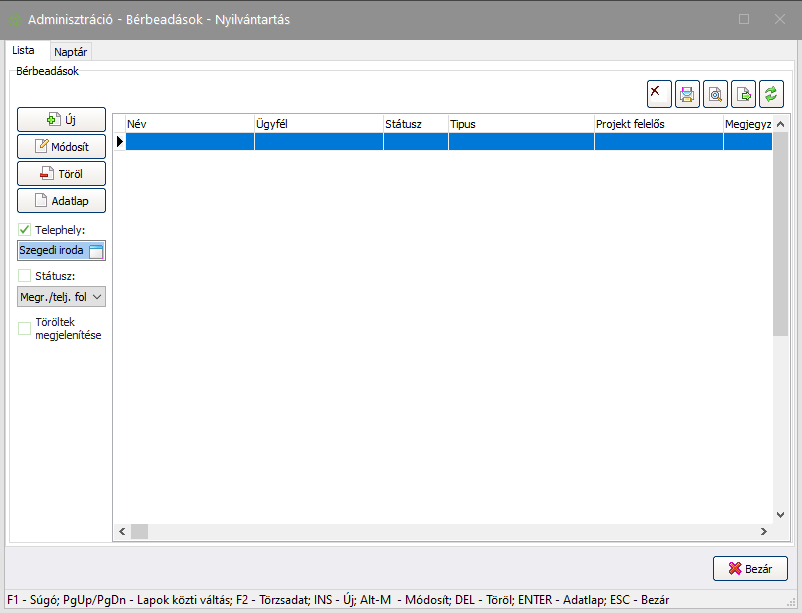802x613 pixels.
Task: Click the Bezár button
Action: pyautogui.click(x=750, y=568)
